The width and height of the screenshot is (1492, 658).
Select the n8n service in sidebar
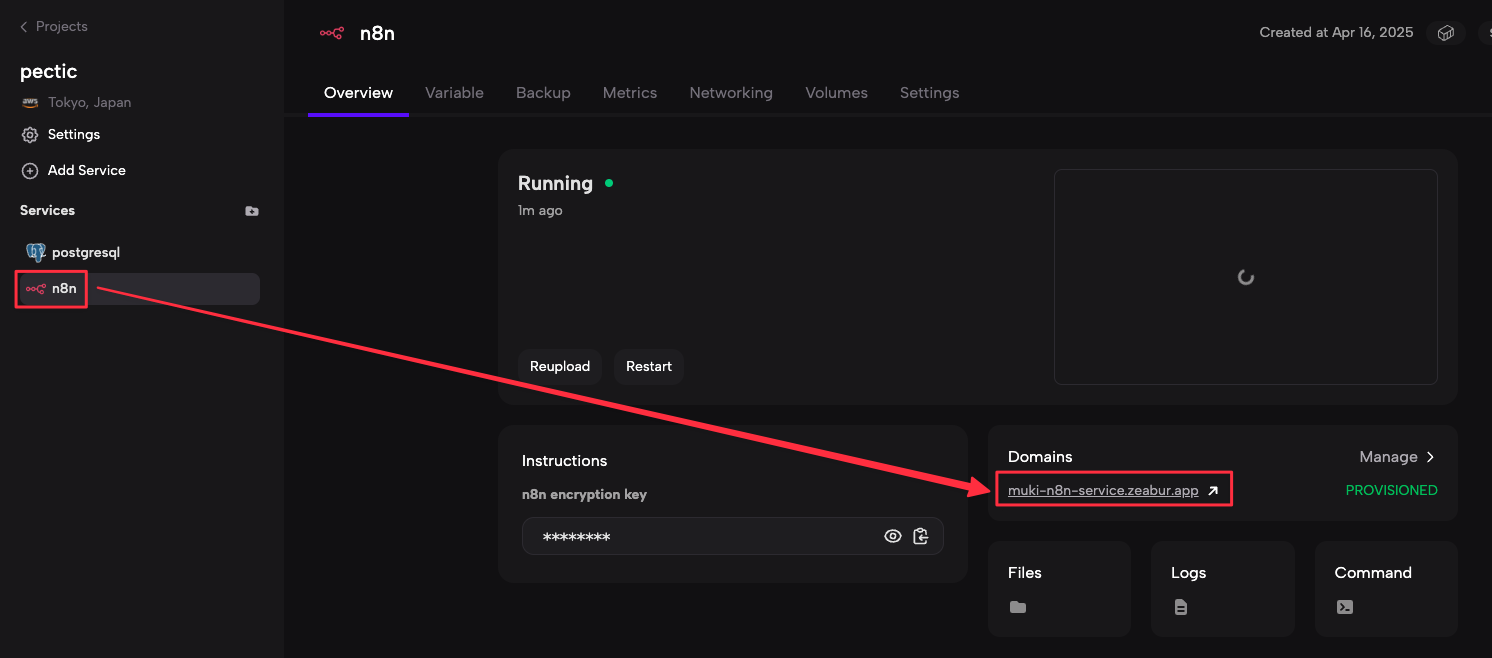pyautogui.click(x=64, y=289)
